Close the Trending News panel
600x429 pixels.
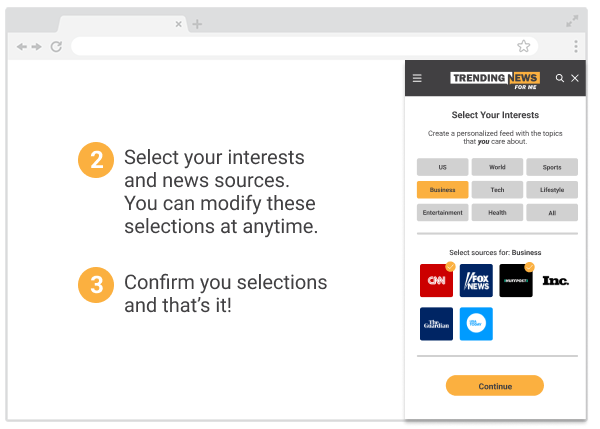575,78
